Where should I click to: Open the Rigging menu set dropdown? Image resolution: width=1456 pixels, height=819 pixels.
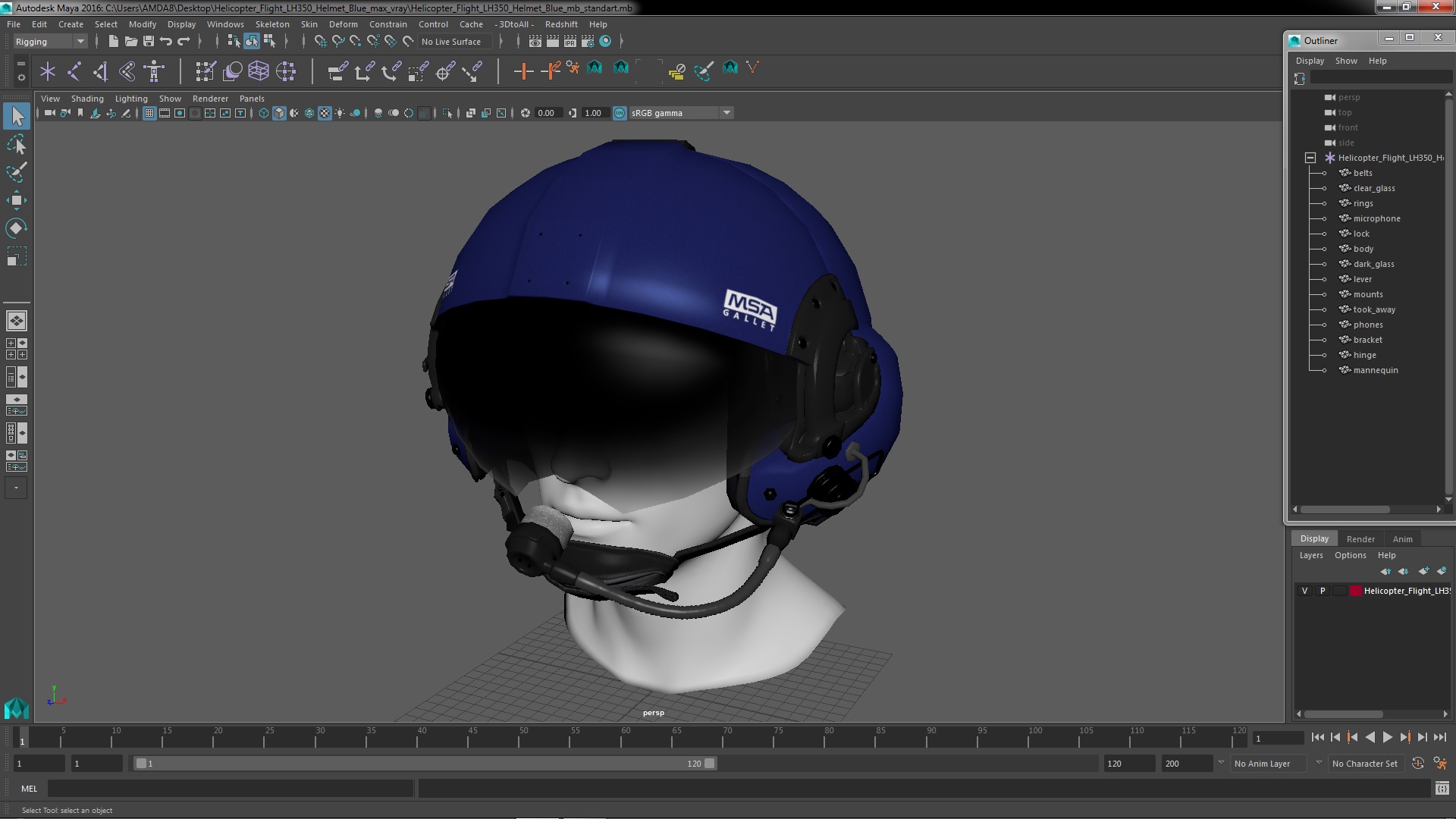click(49, 42)
